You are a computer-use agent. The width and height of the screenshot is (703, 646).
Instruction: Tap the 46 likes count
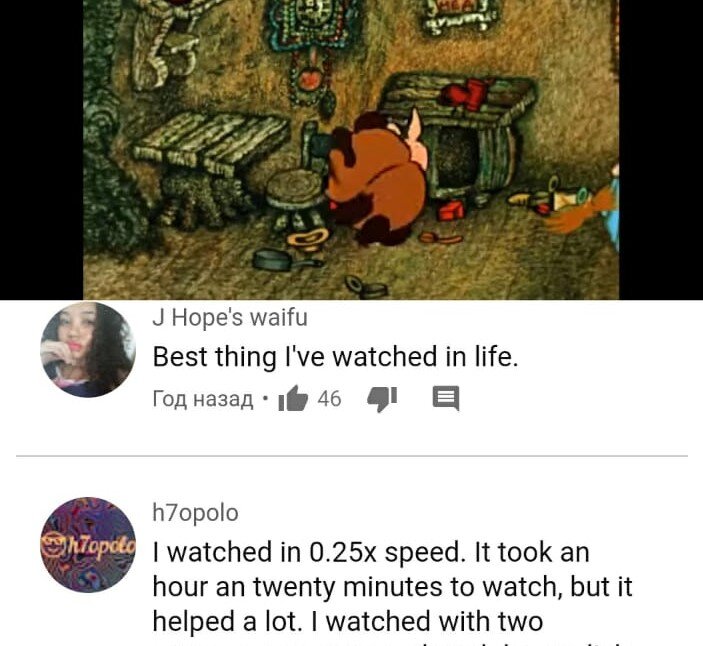tap(330, 399)
